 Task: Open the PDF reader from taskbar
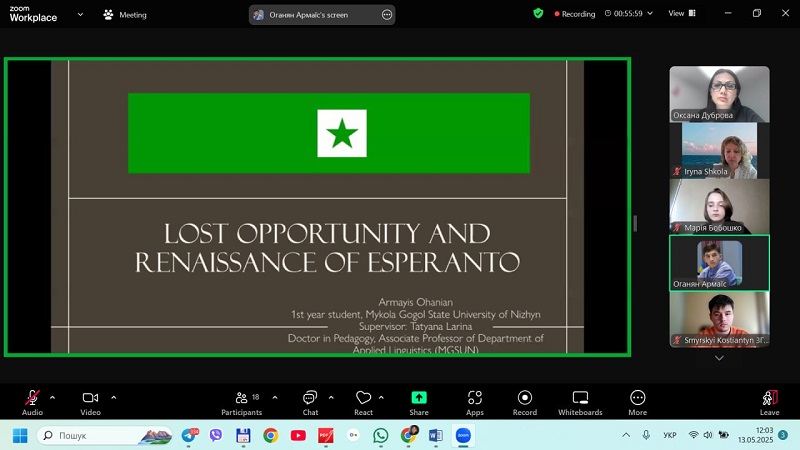click(326, 435)
